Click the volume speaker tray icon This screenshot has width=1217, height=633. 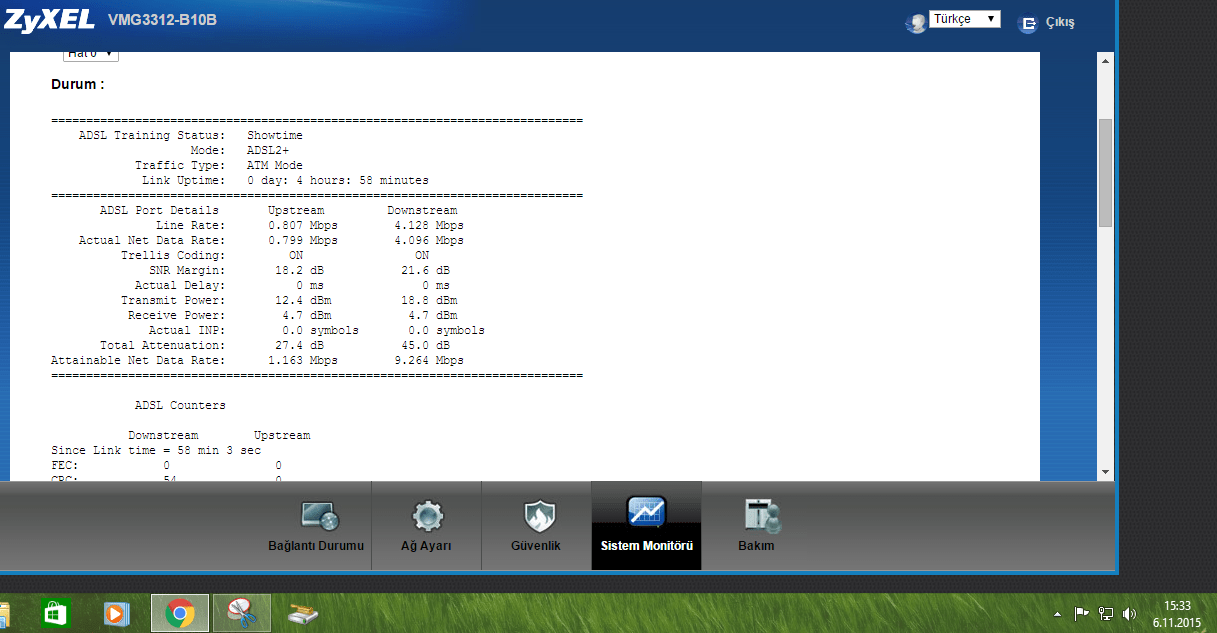tap(1131, 613)
